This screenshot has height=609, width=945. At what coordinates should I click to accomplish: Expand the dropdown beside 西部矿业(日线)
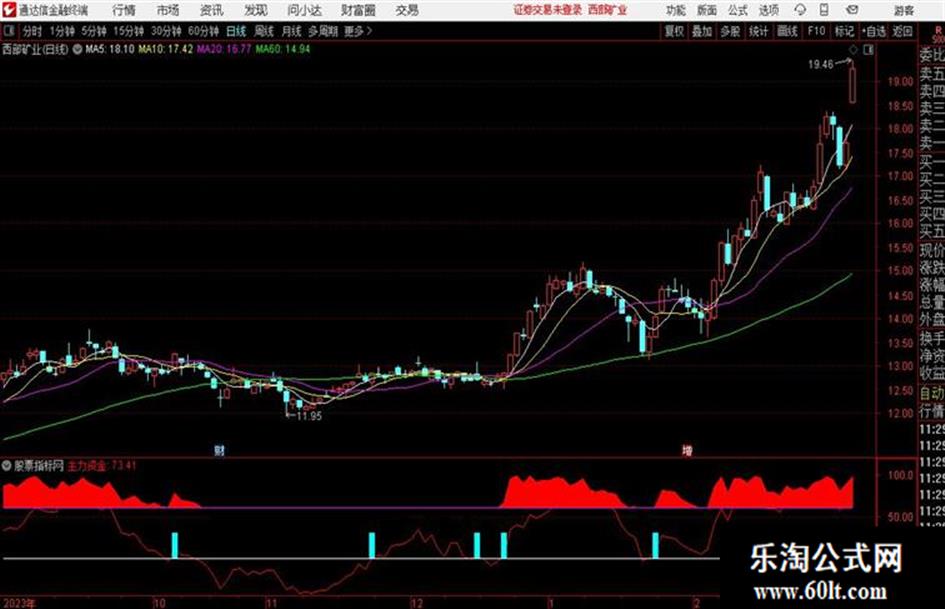(77, 49)
